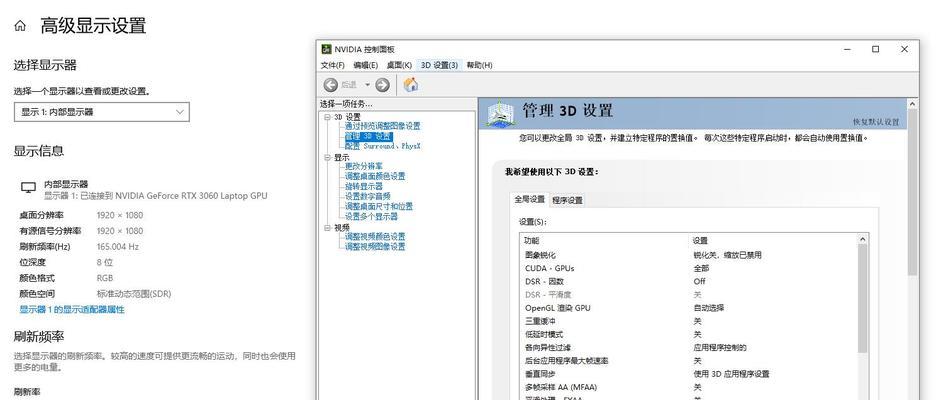Open the 3D 设置(3) menu
Viewport: 936px width, 400px height.
click(439, 65)
